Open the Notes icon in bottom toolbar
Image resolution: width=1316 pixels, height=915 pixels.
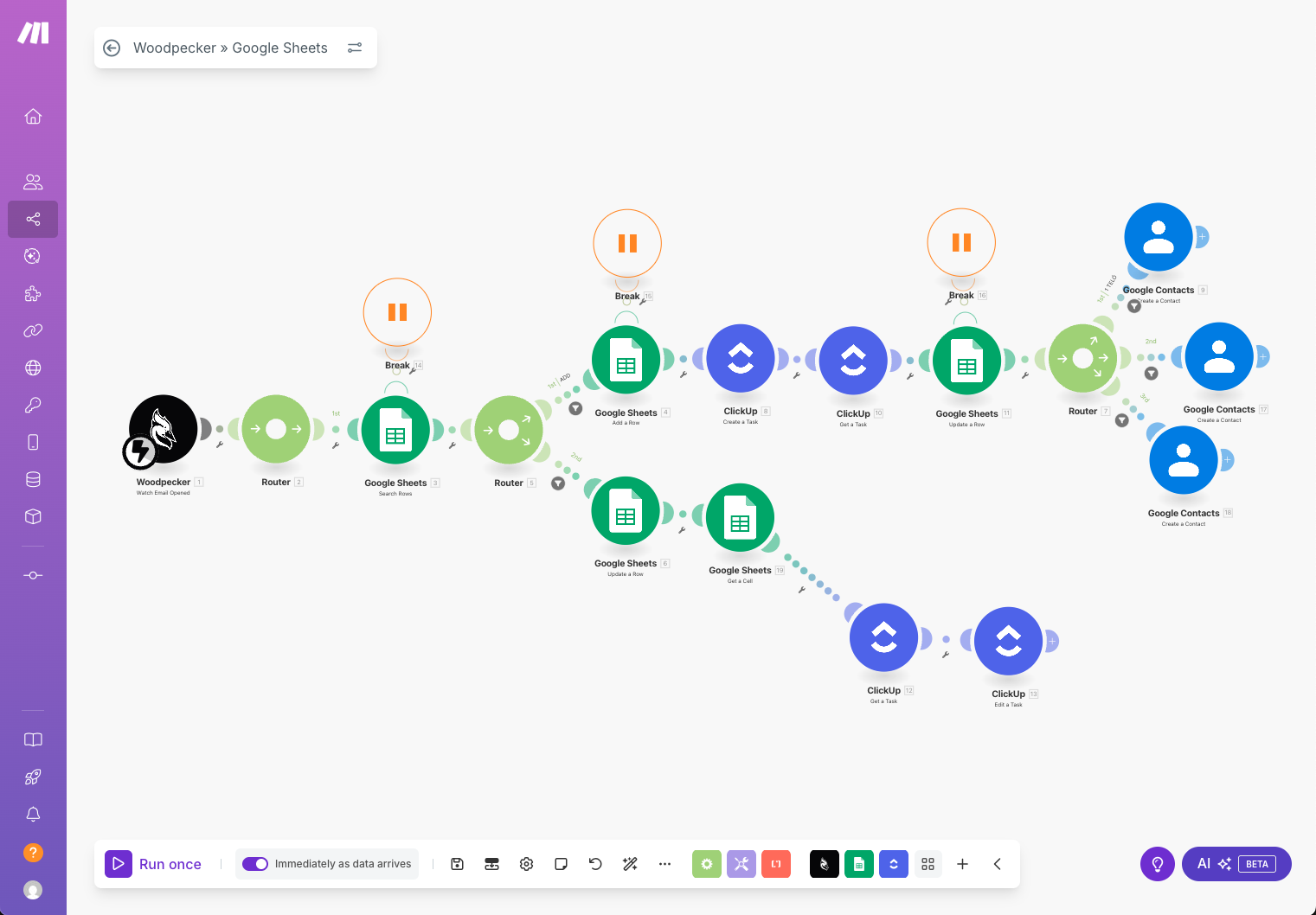coord(561,864)
